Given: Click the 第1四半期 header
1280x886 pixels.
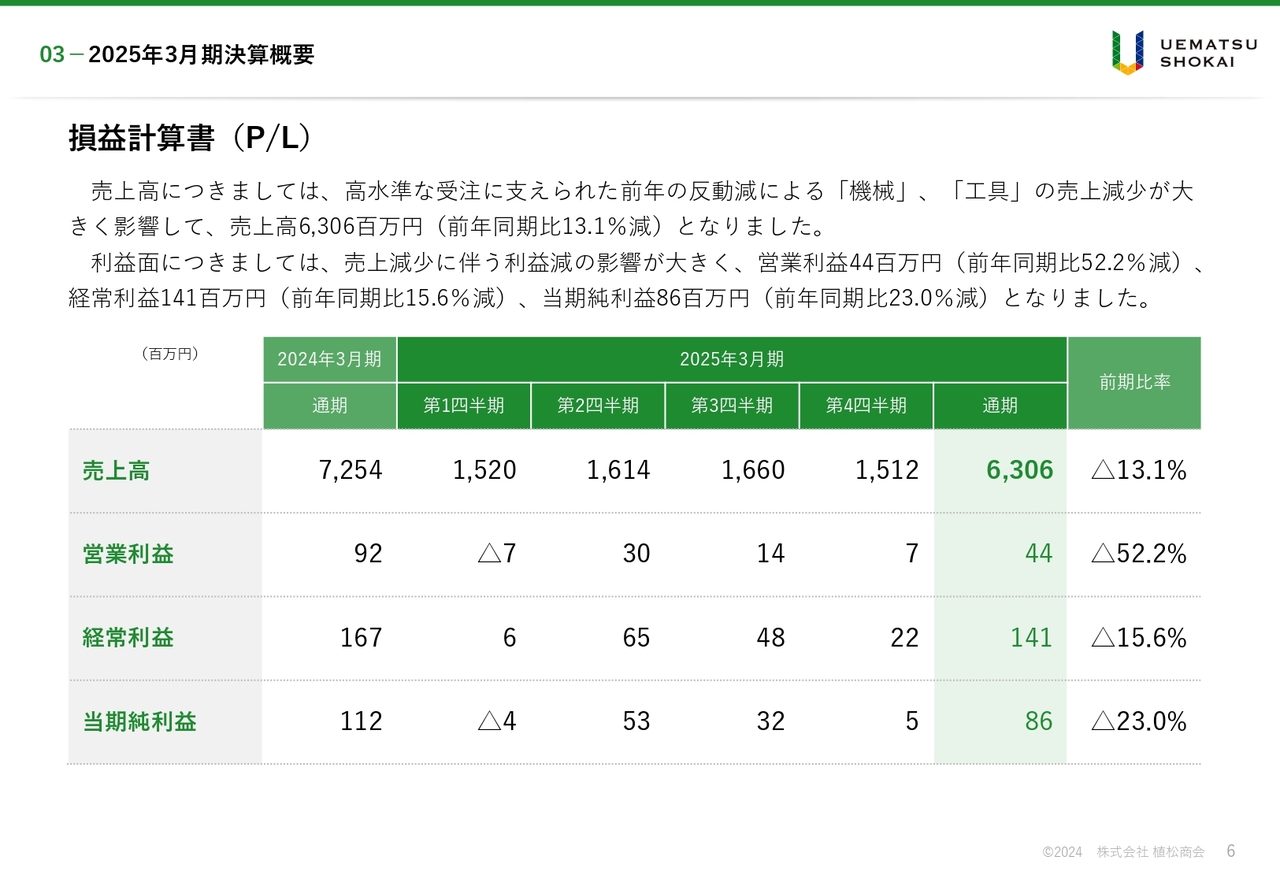Looking at the screenshot, I should pyautogui.click(x=464, y=406).
